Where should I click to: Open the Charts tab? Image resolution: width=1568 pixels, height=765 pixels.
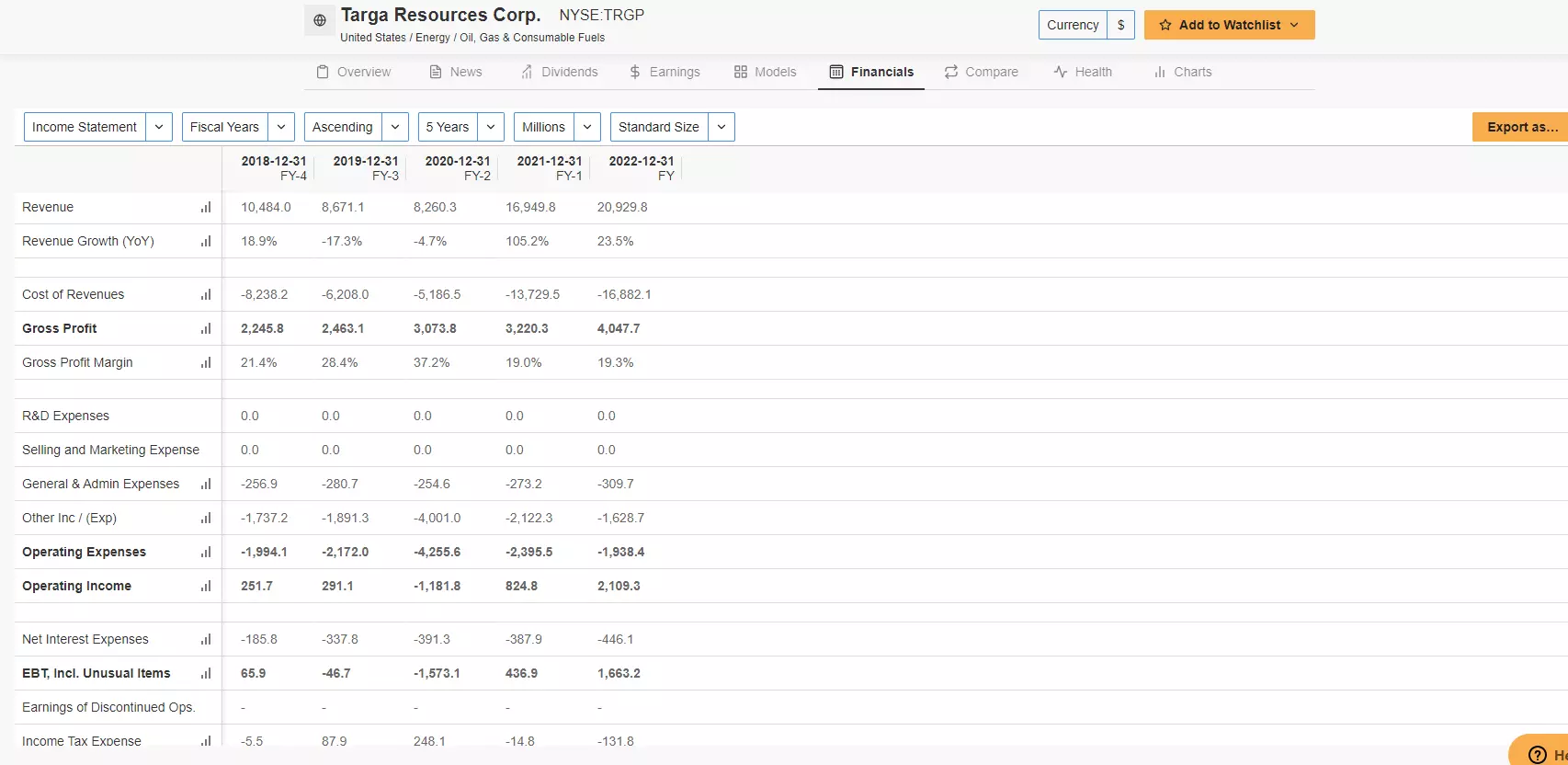coord(1183,72)
